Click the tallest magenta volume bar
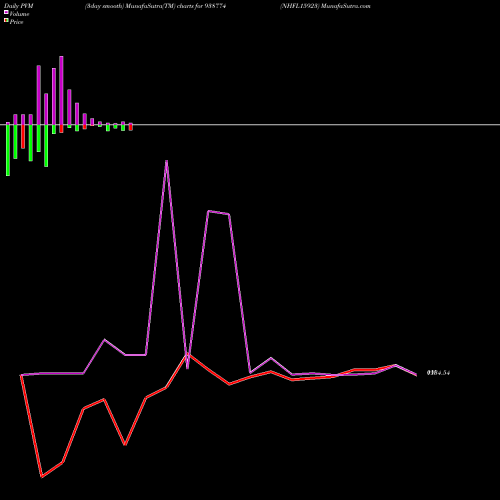Screen dimensions: 500x500 61,90
